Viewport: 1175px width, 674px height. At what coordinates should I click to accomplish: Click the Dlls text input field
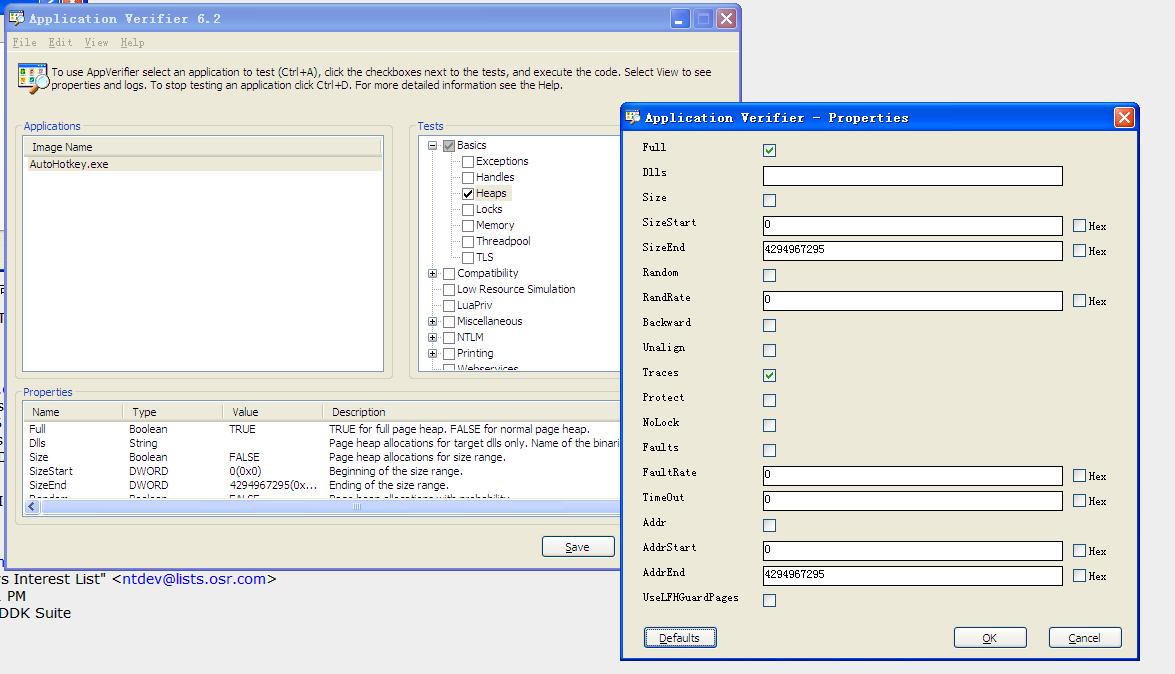coord(912,176)
